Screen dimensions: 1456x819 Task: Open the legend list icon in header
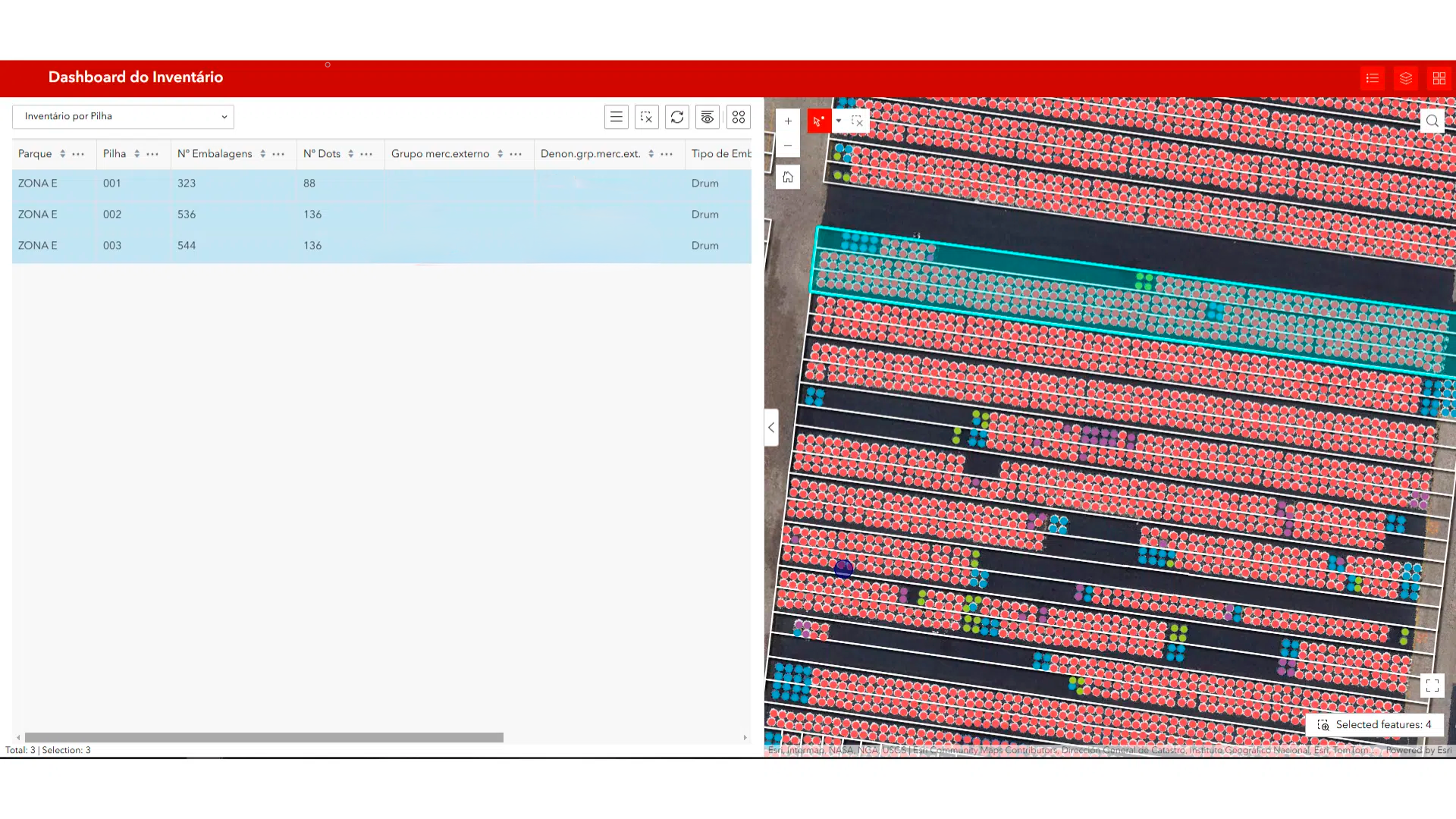coord(1372,78)
